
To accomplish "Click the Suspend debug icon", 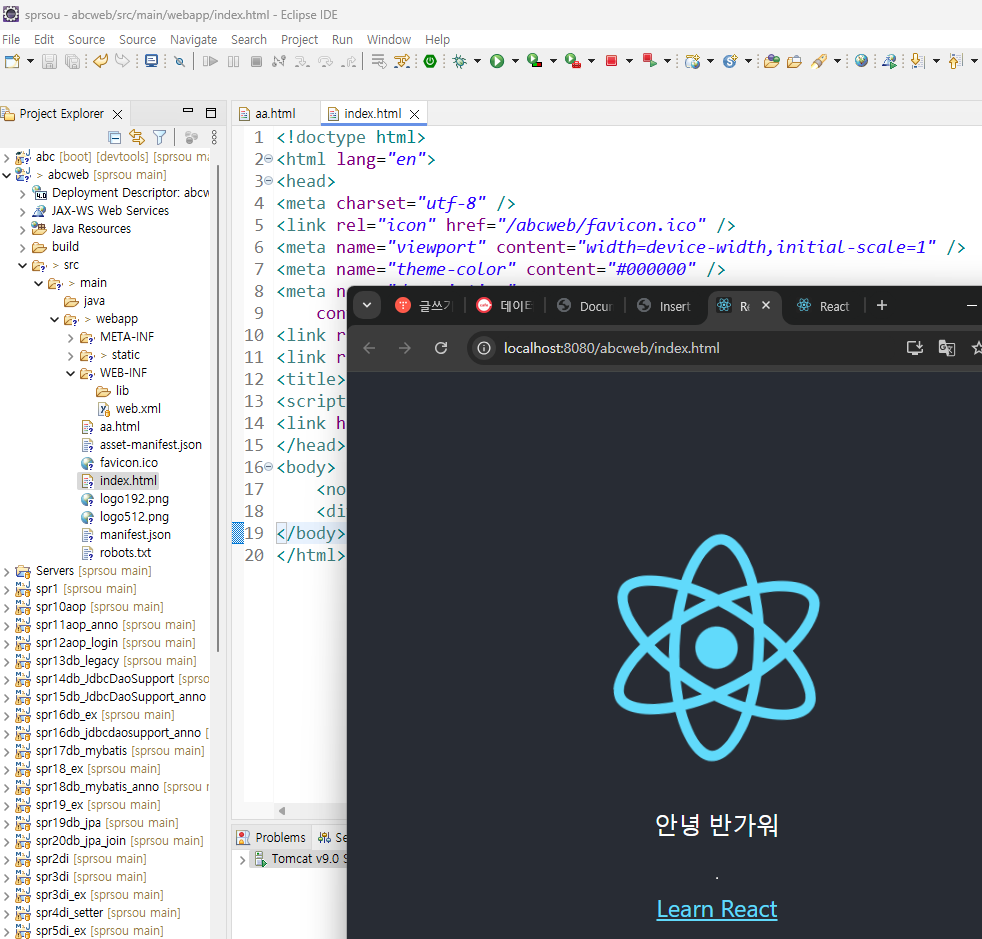I will point(234,61).
